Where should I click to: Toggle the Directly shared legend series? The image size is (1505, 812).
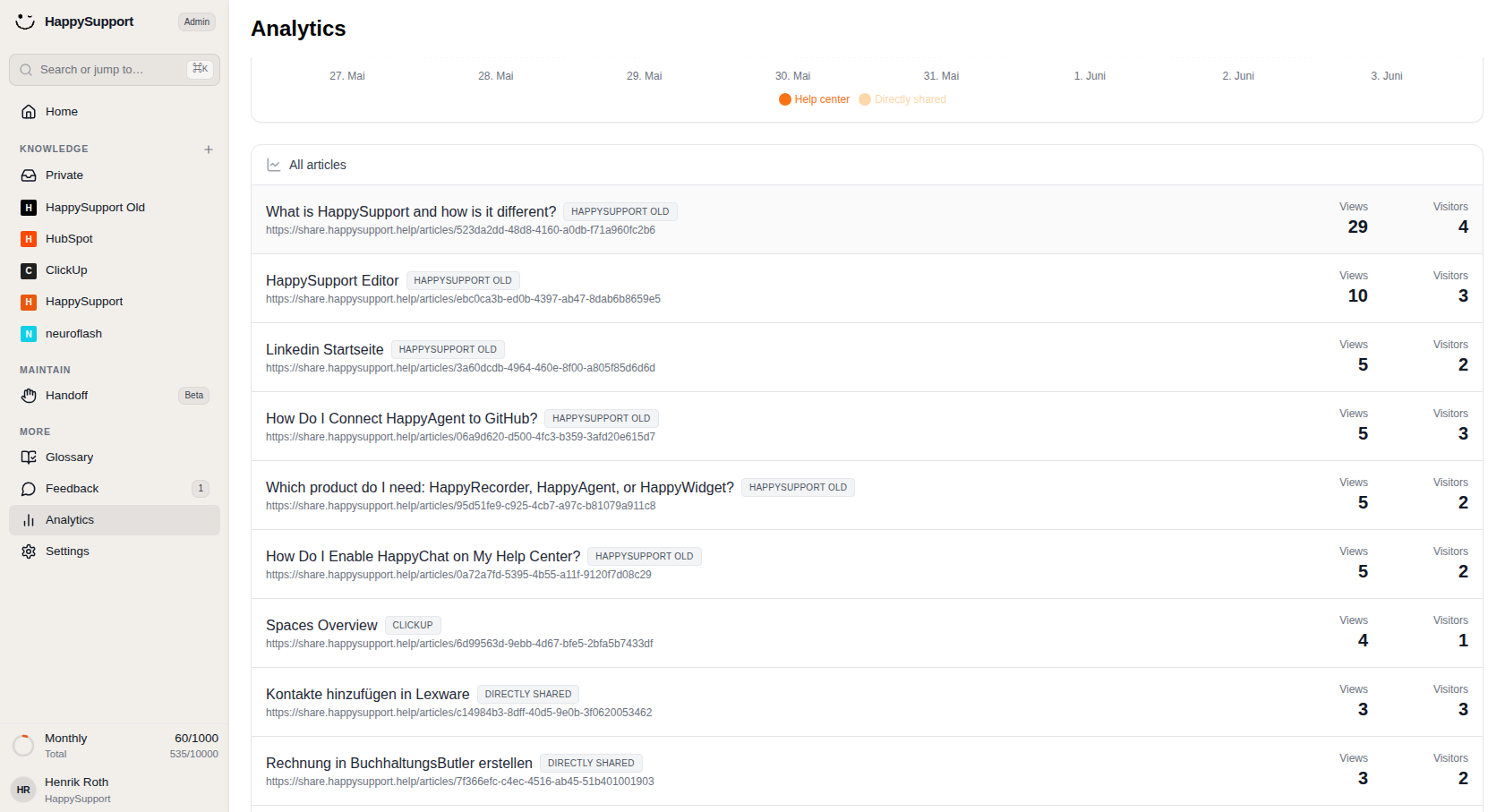point(902,99)
